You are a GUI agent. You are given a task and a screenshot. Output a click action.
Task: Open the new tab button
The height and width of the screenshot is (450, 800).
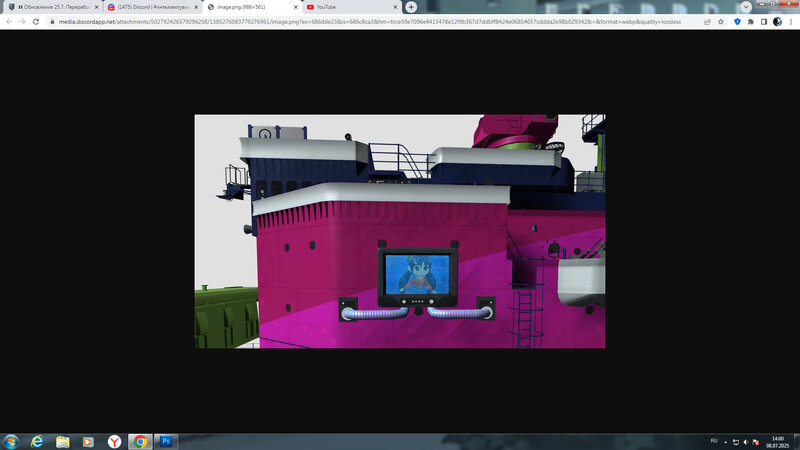[411, 7]
